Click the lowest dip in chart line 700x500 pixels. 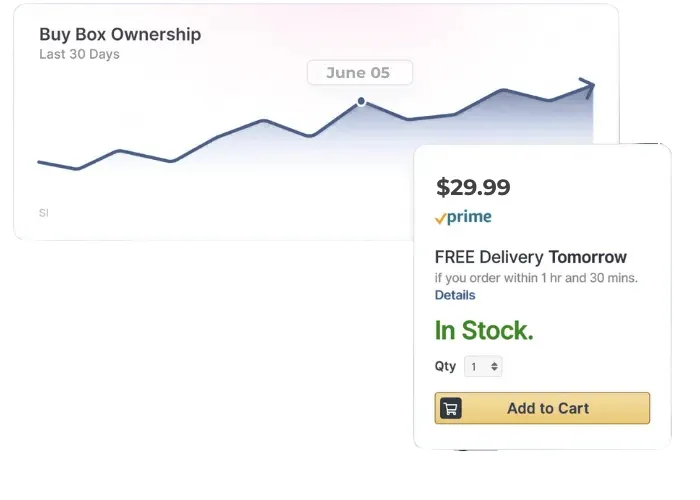(x=76, y=169)
